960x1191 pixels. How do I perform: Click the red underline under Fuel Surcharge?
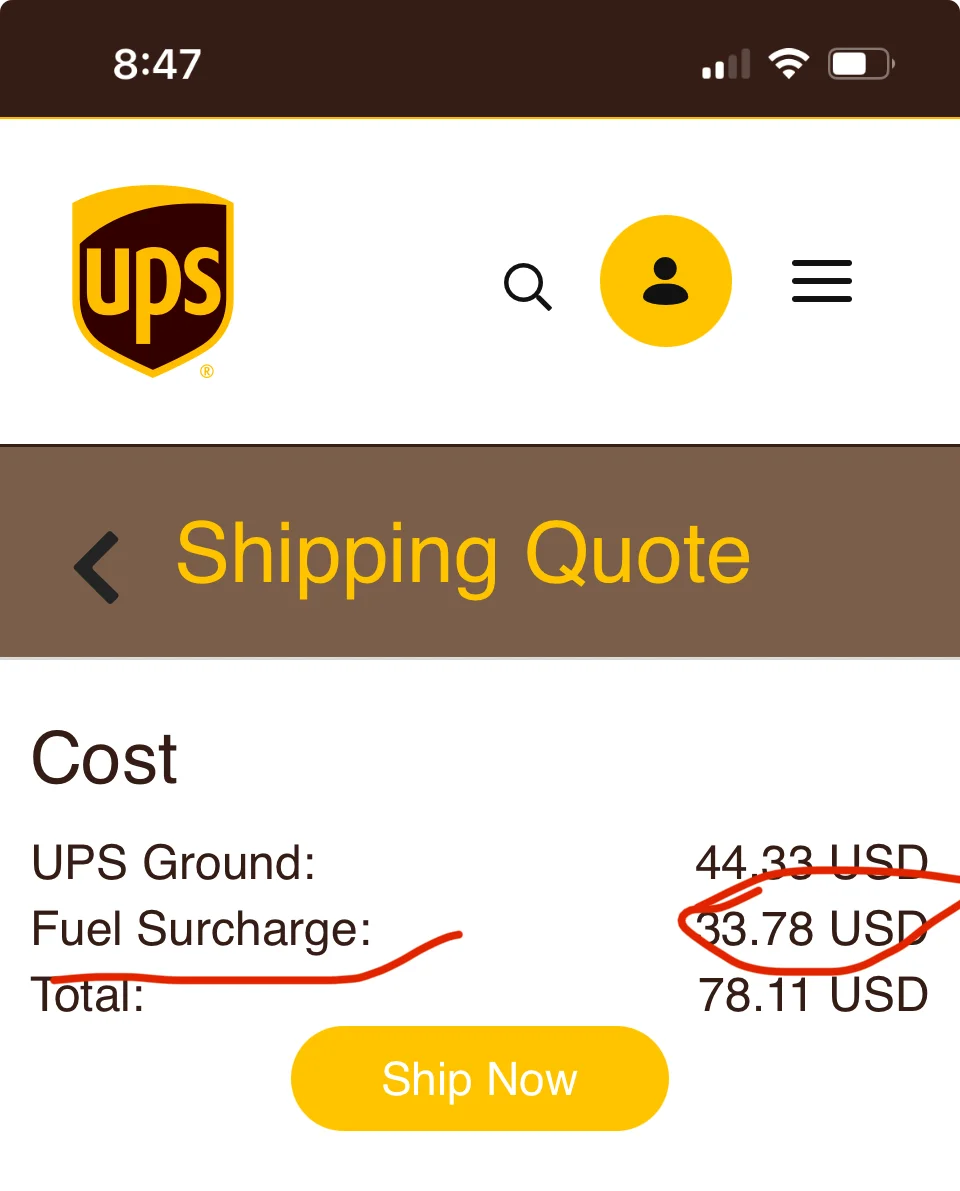(250, 977)
